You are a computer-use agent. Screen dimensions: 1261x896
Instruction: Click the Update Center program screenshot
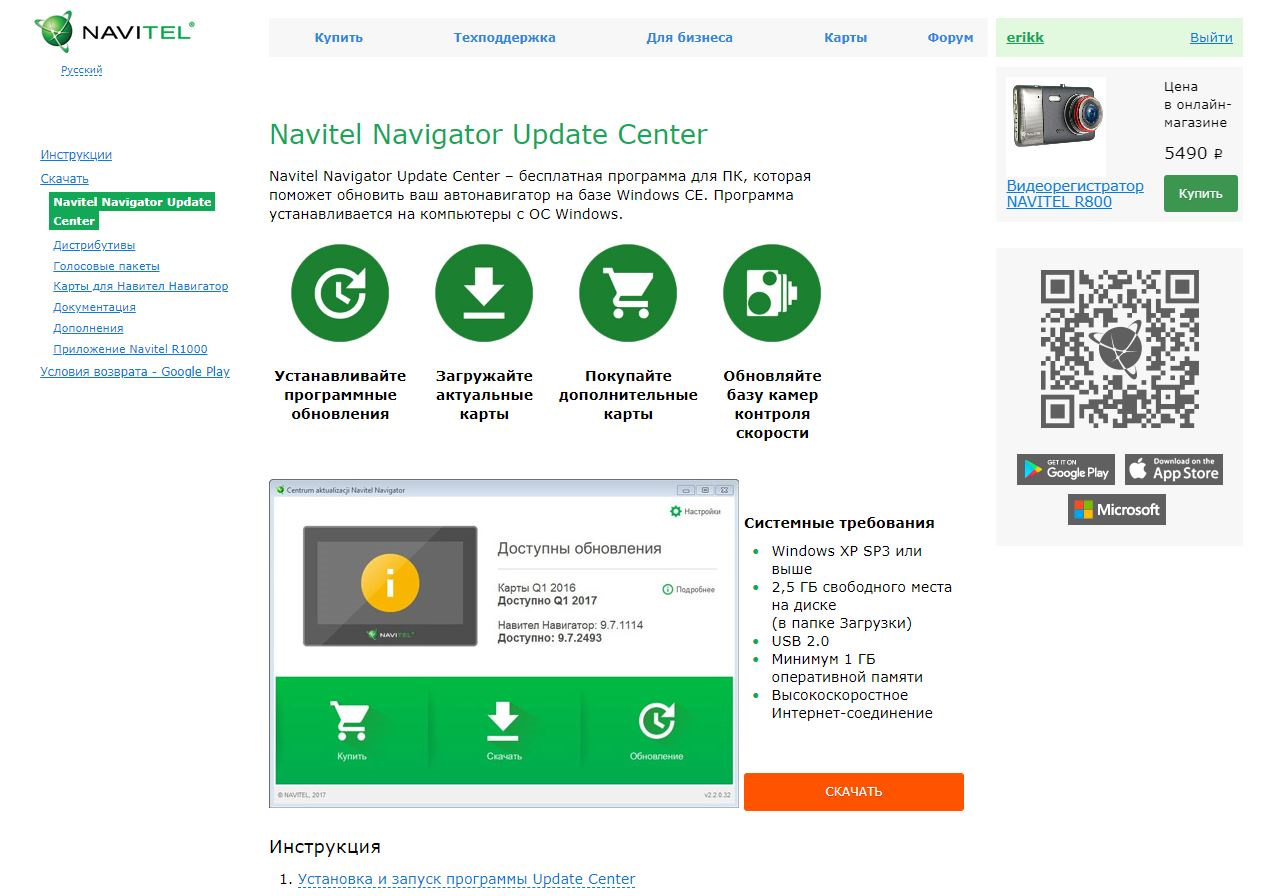[504, 643]
